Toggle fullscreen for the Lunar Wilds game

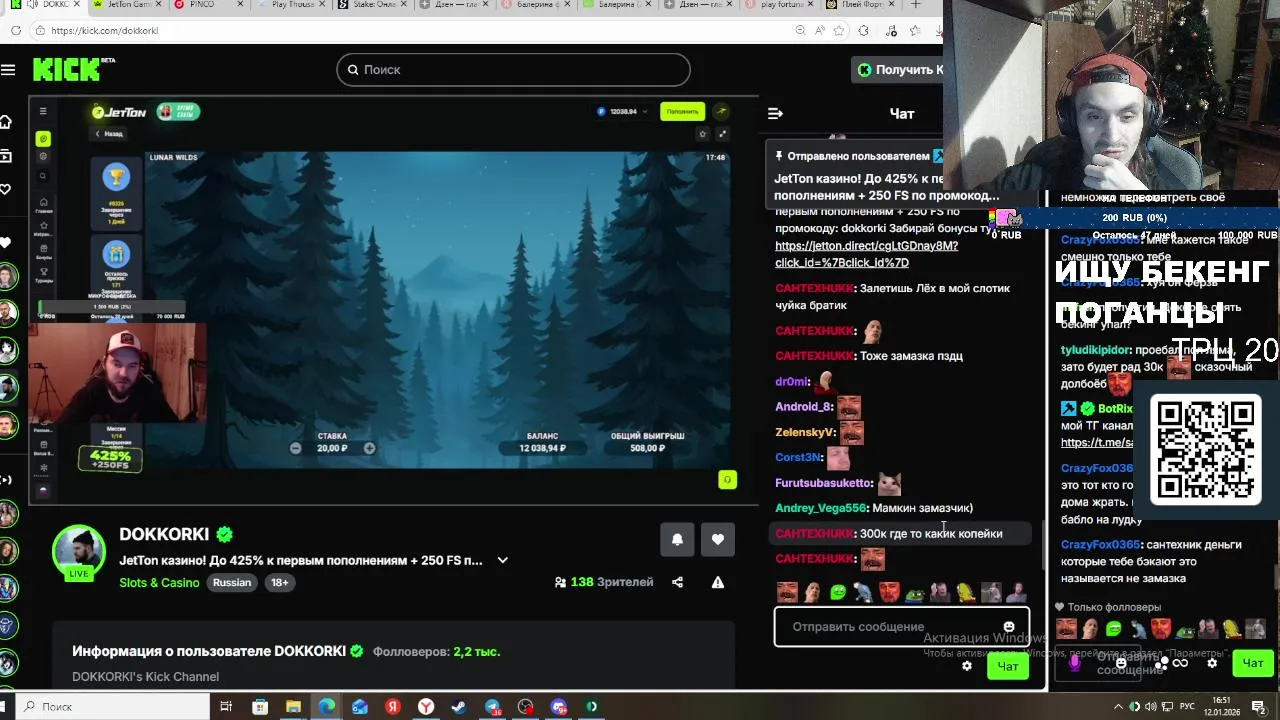722,134
